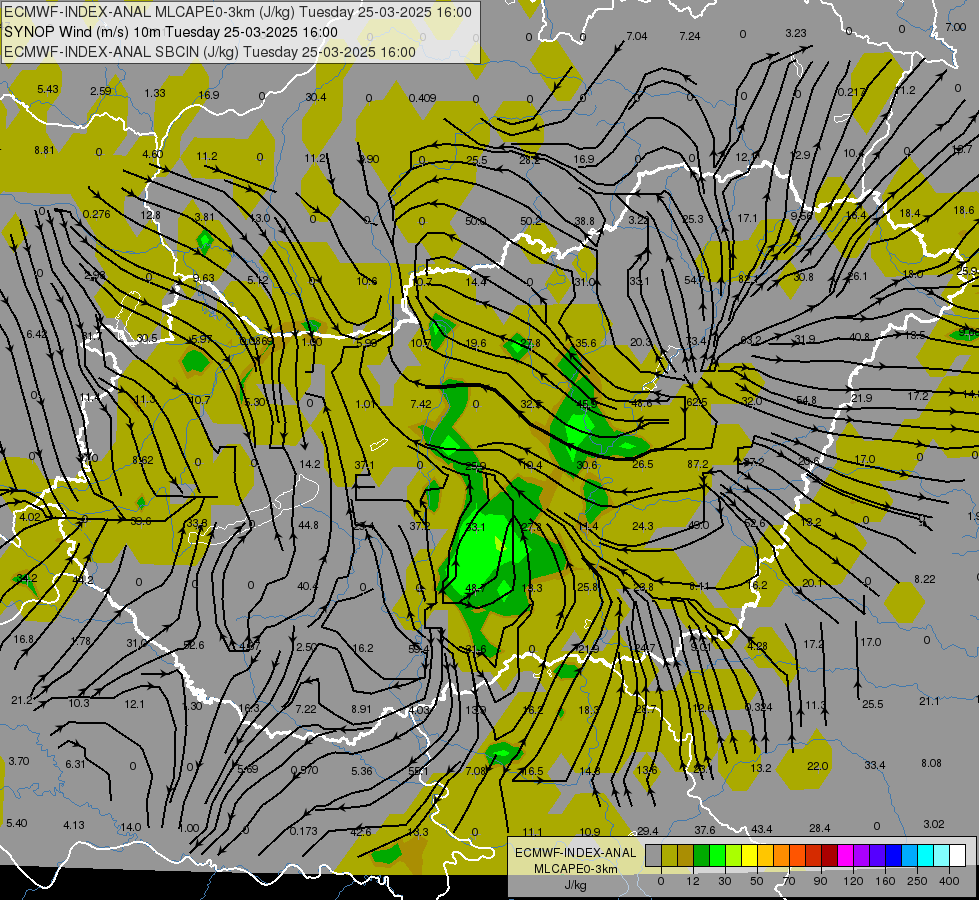Image resolution: width=979 pixels, height=900 pixels.
Task: Click the dark tan legend swatch
Action: [686, 855]
